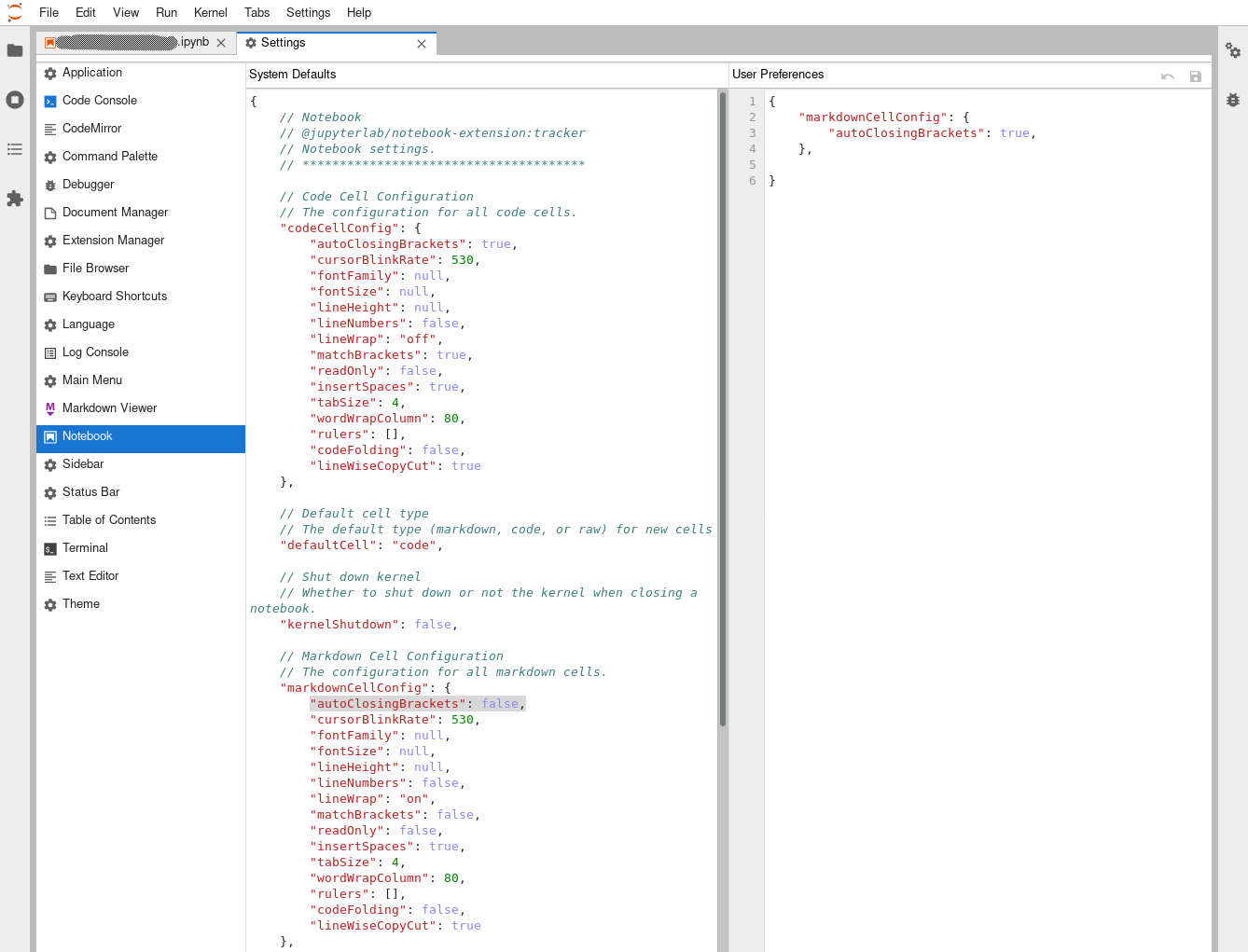Image resolution: width=1248 pixels, height=952 pixels.
Task: Click the true value on line 3 of User Preferences
Action: coord(1015,132)
